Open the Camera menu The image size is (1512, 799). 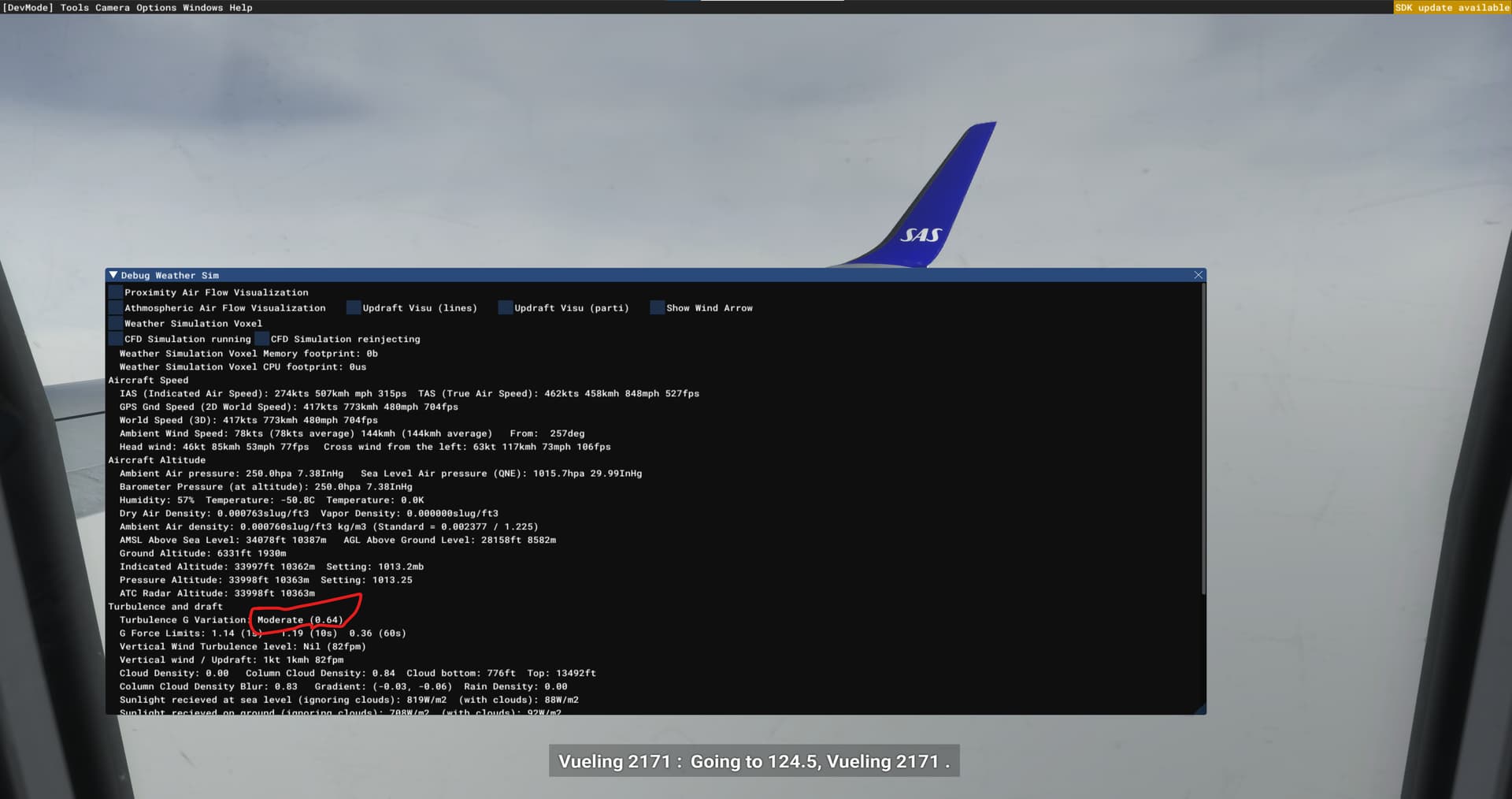[x=113, y=8]
